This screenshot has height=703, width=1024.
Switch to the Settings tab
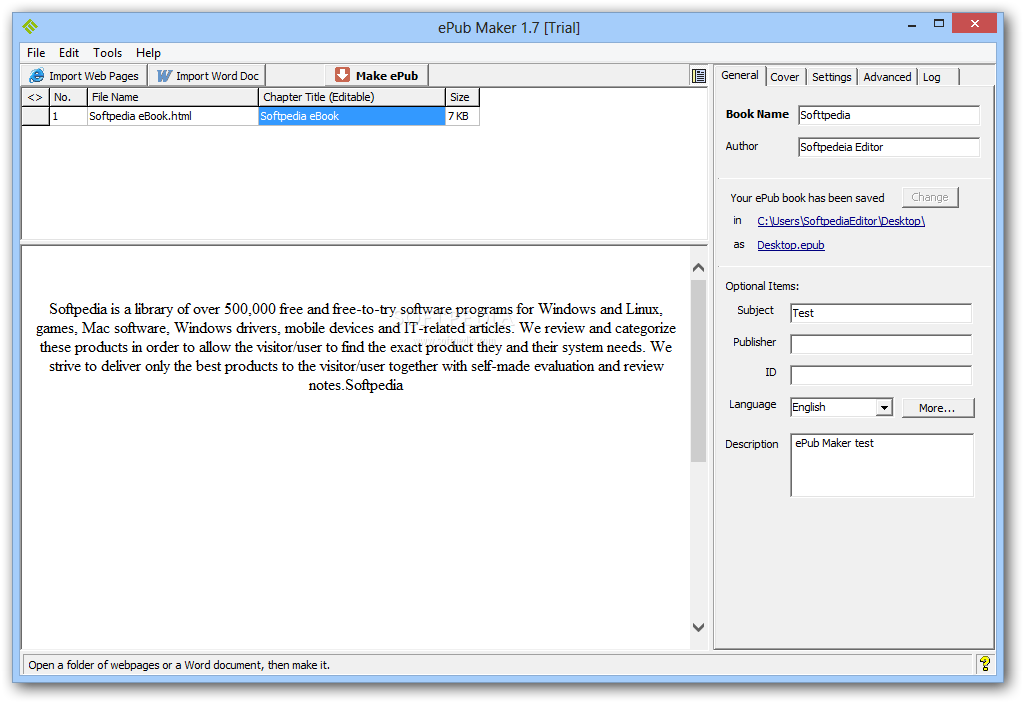pos(831,77)
